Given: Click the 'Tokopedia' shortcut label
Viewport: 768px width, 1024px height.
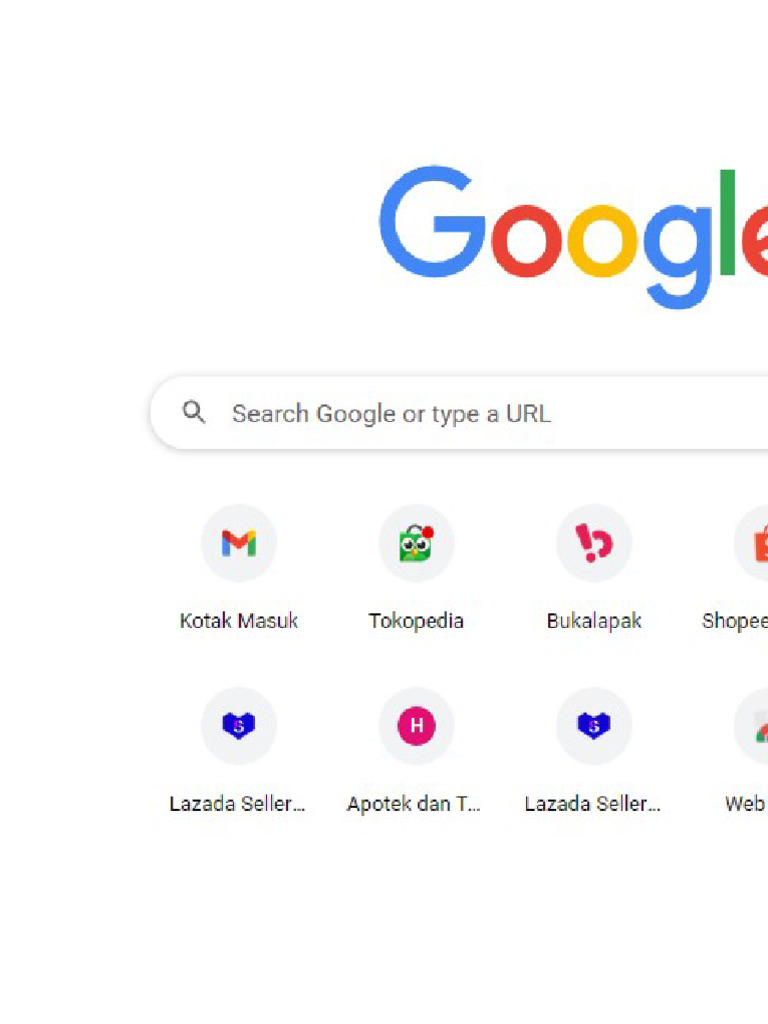Looking at the screenshot, I should 416,621.
